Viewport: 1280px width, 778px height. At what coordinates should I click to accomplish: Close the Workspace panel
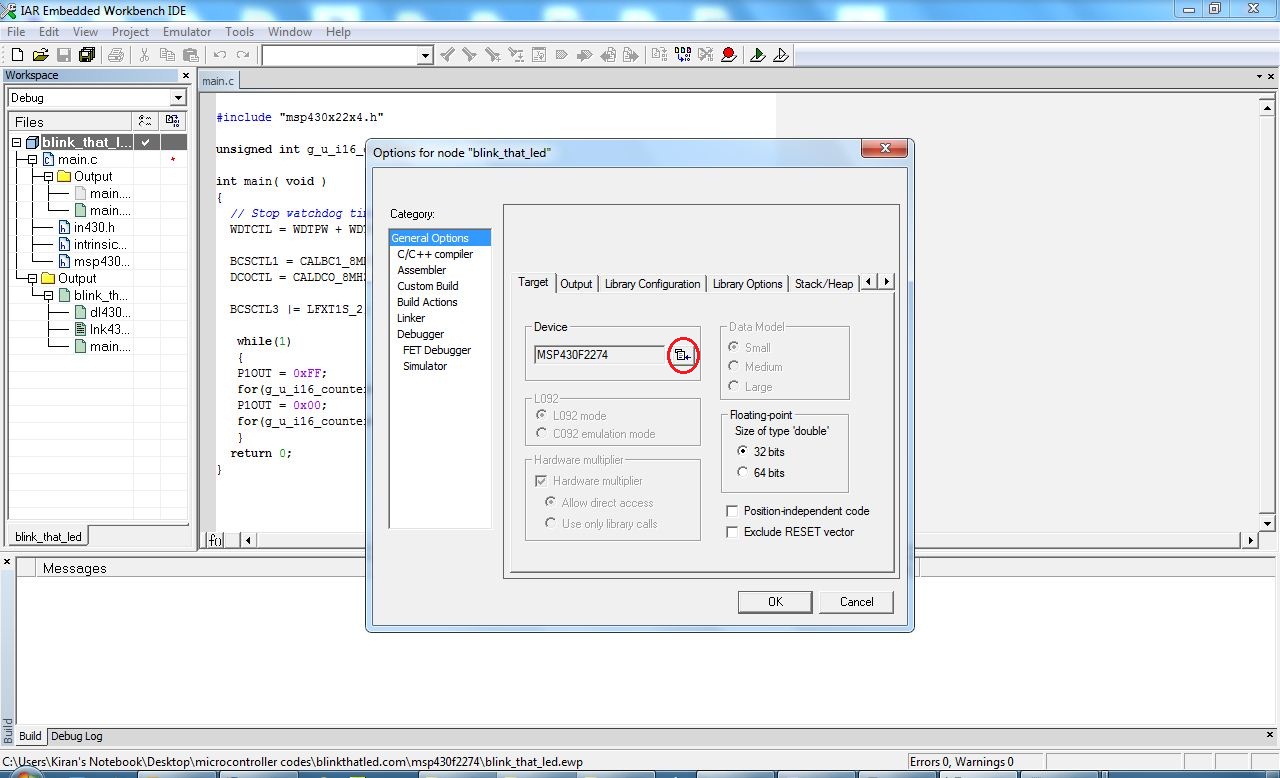186,75
